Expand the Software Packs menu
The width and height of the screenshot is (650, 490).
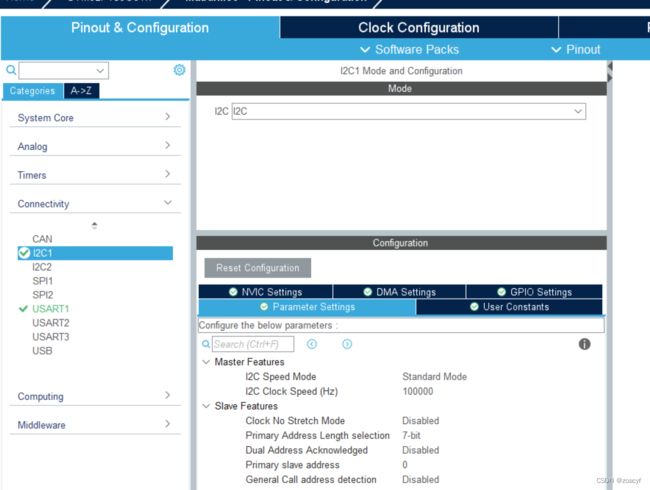click(x=410, y=50)
